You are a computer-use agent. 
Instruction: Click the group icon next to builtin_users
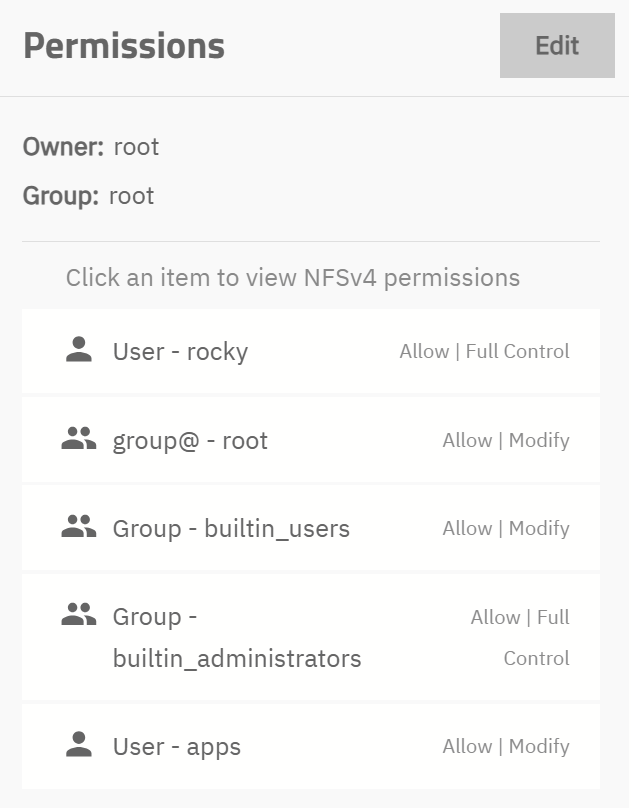(x=78, y=527)
